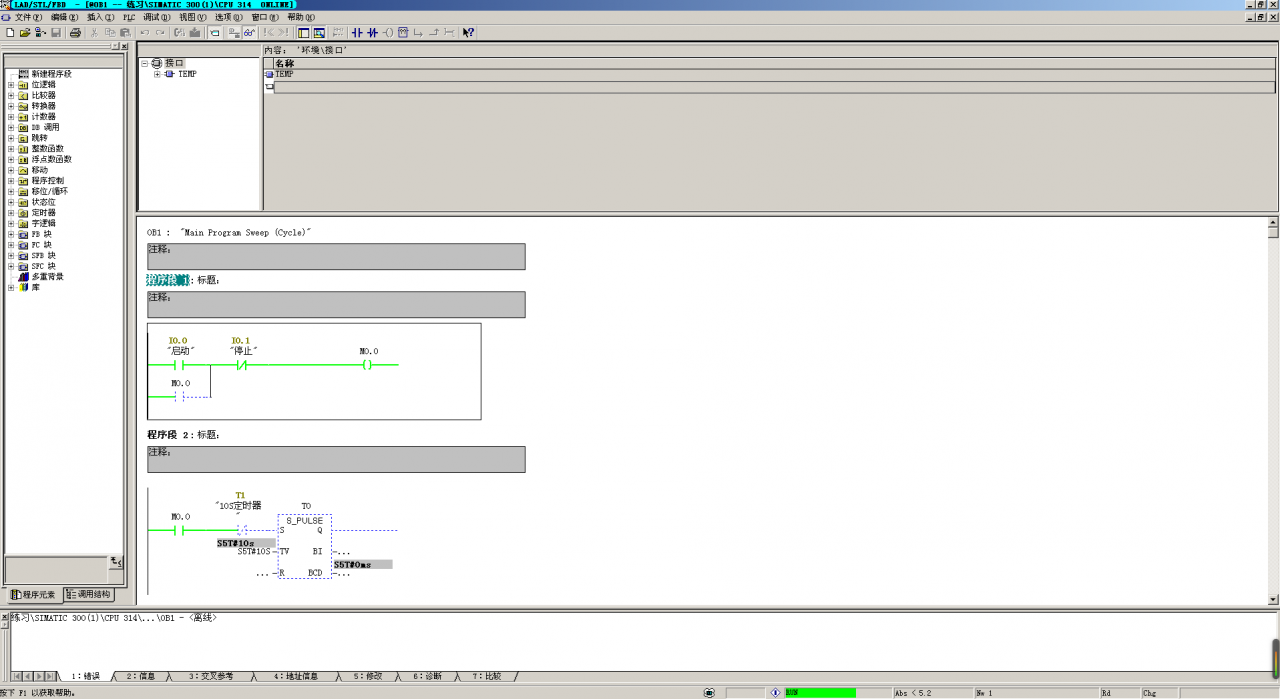Expand the 位逻辑 folder
The width and height of the screenshot is (1280, 699).
click(x=11, y=84)
